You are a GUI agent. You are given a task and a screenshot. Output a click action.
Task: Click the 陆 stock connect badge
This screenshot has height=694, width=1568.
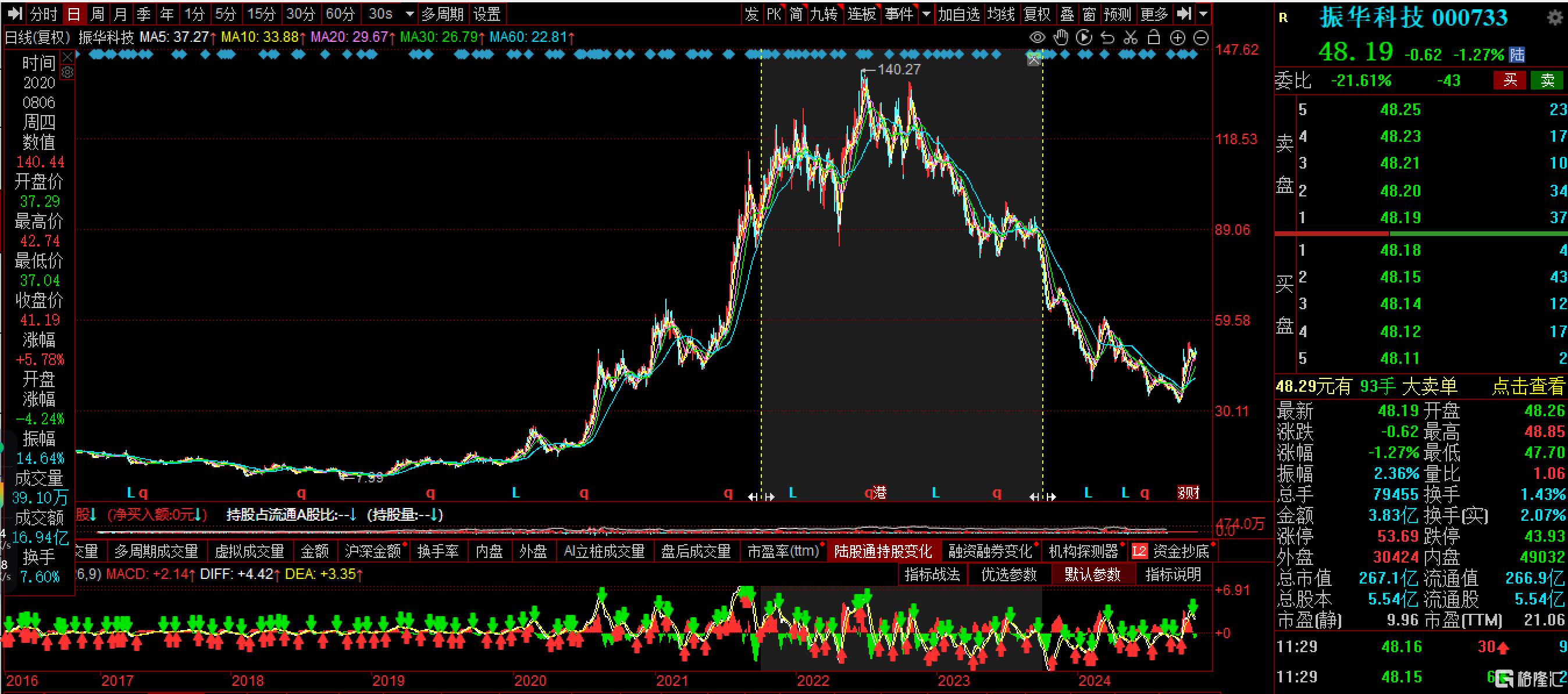1517,55
